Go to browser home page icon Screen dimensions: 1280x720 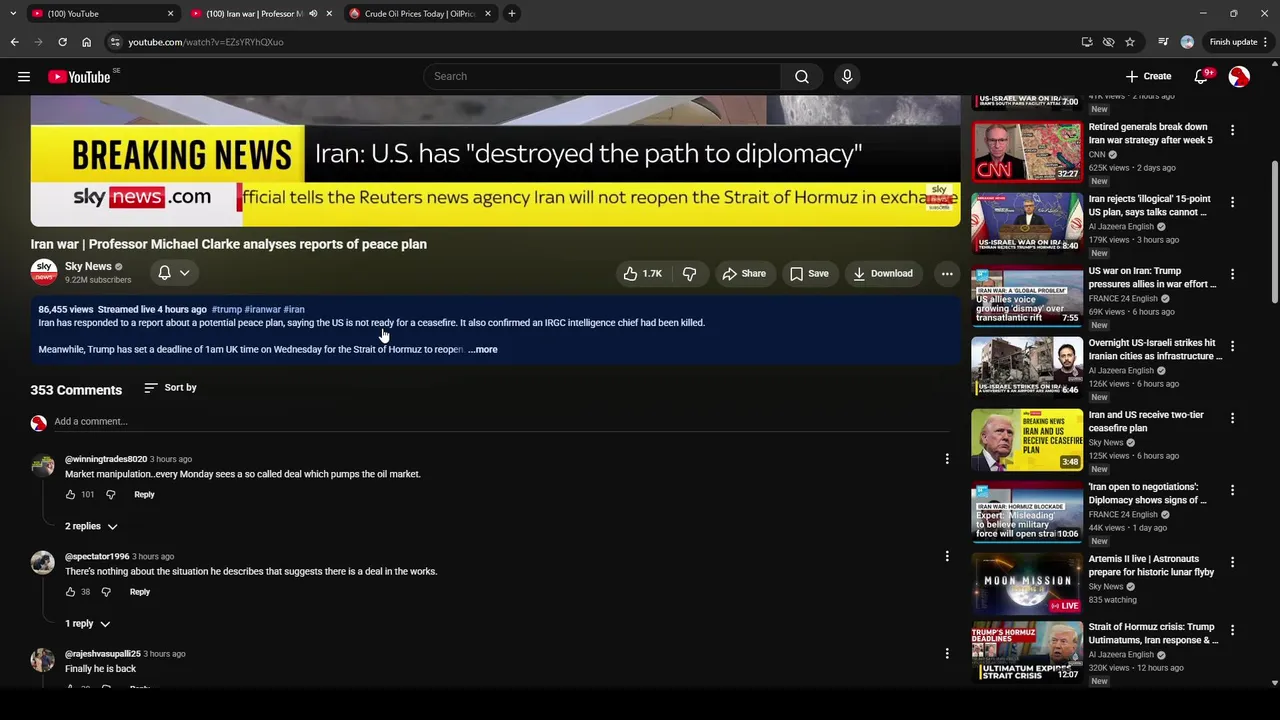87,42
